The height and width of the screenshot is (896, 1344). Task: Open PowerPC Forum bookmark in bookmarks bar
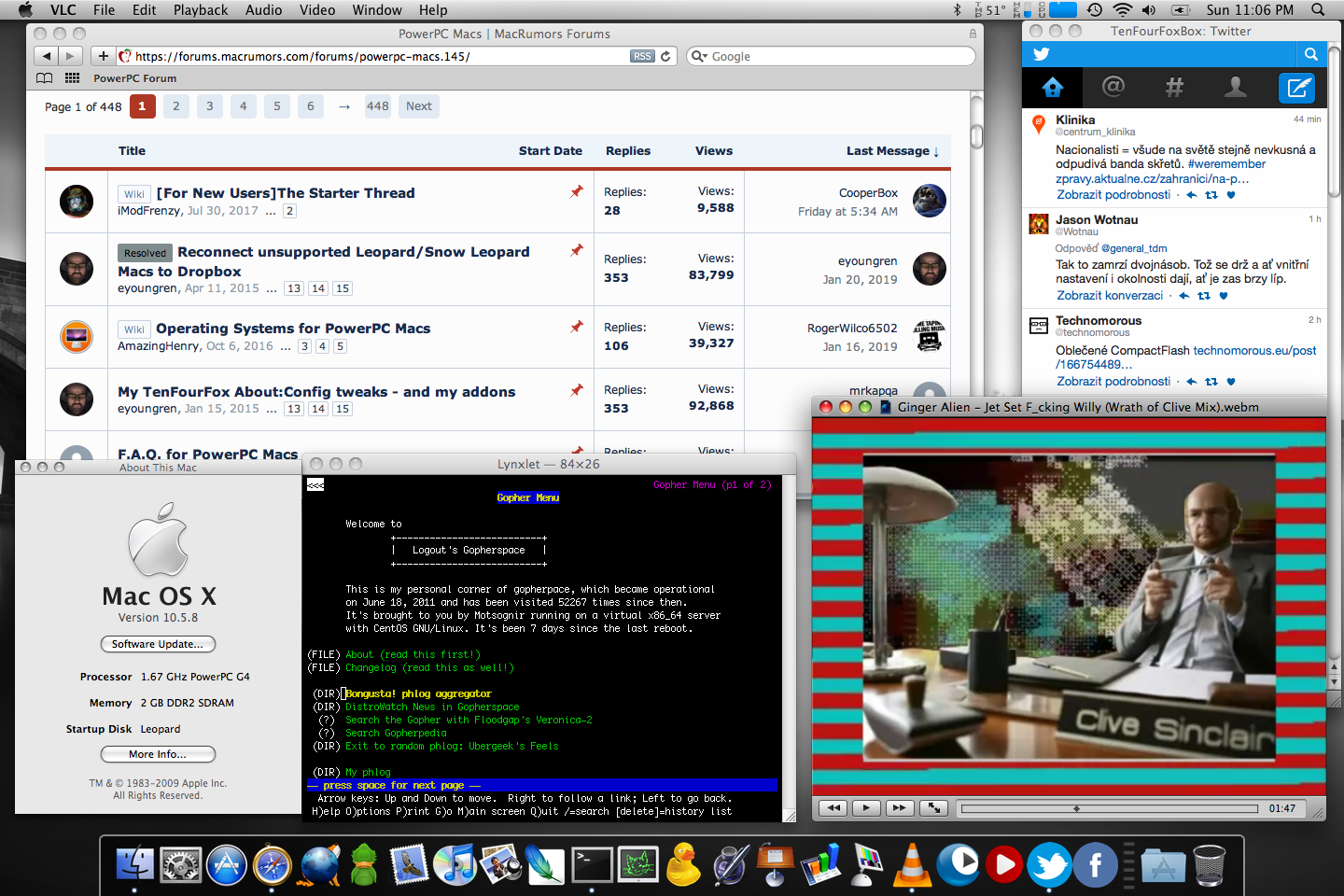tap(134, 78)
